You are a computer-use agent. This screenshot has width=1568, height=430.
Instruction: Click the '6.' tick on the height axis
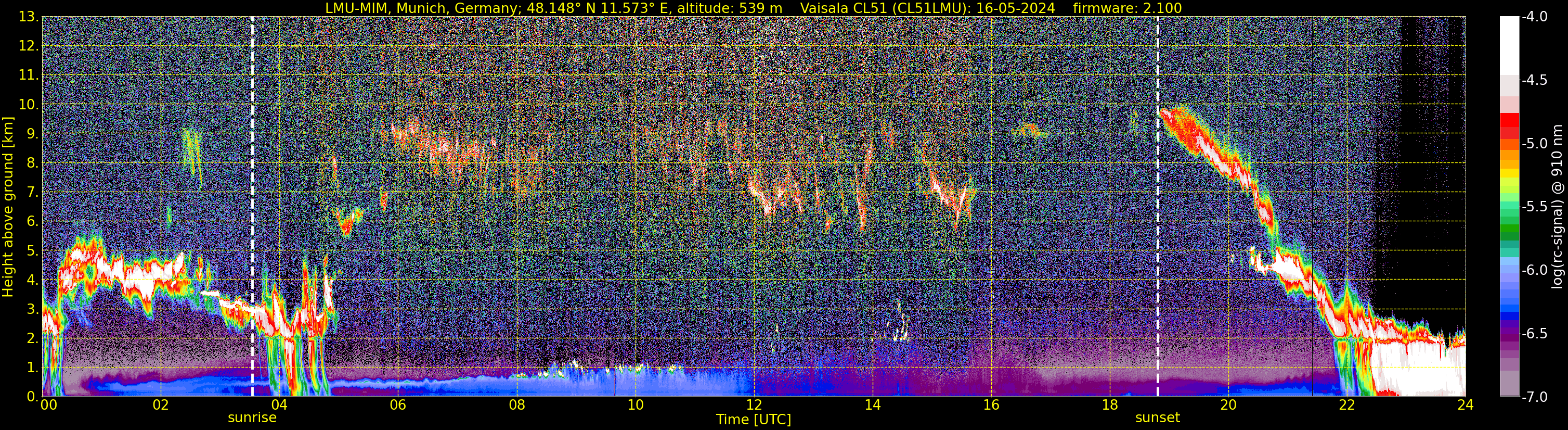tap(32, 221)
